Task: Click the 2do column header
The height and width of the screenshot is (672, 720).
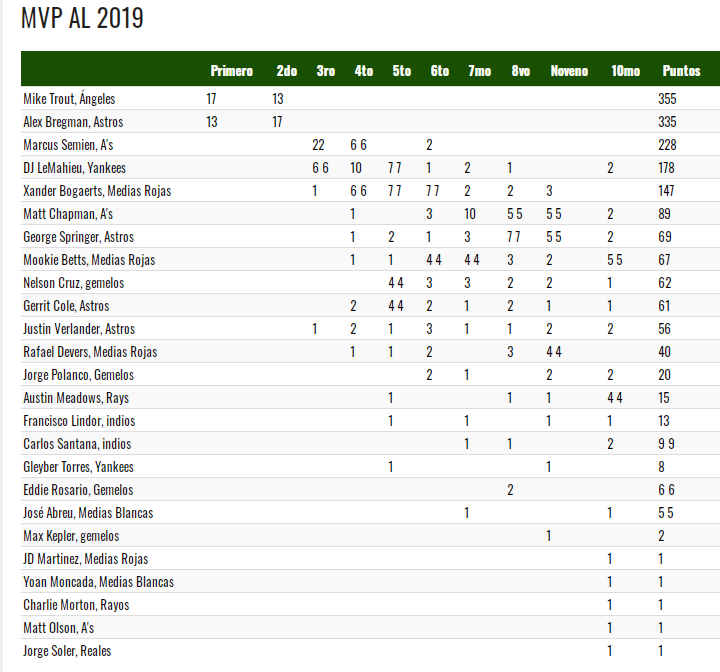Action: (287, 71)
